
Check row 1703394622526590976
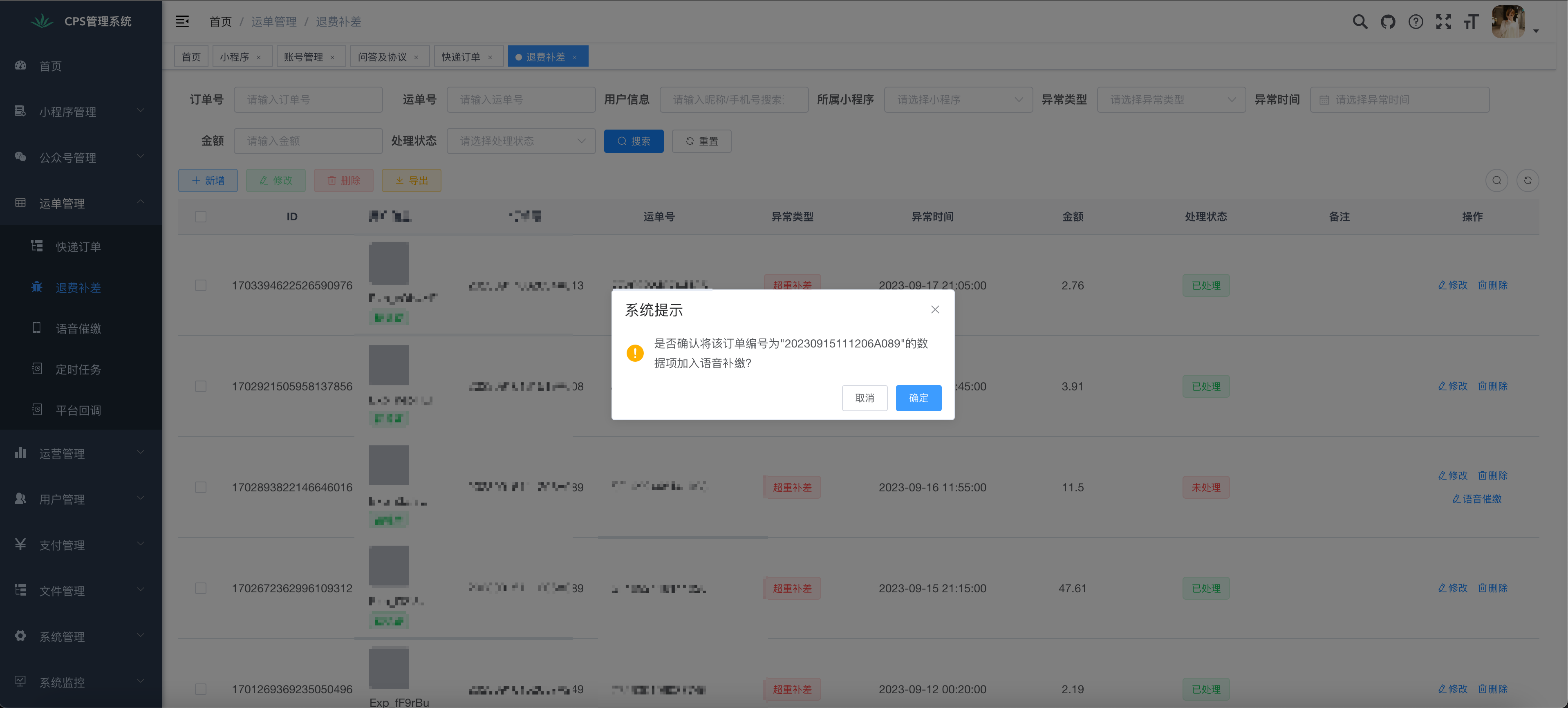200,285
